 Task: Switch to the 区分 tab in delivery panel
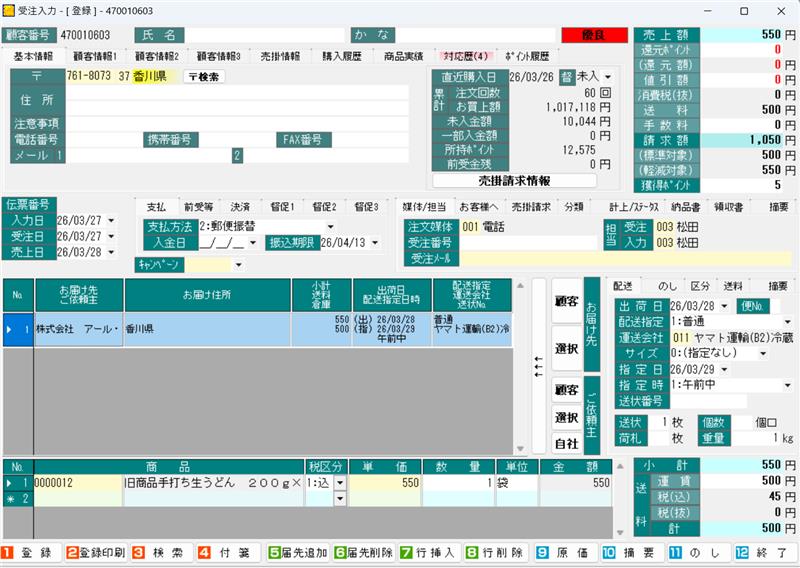point(700,286)
